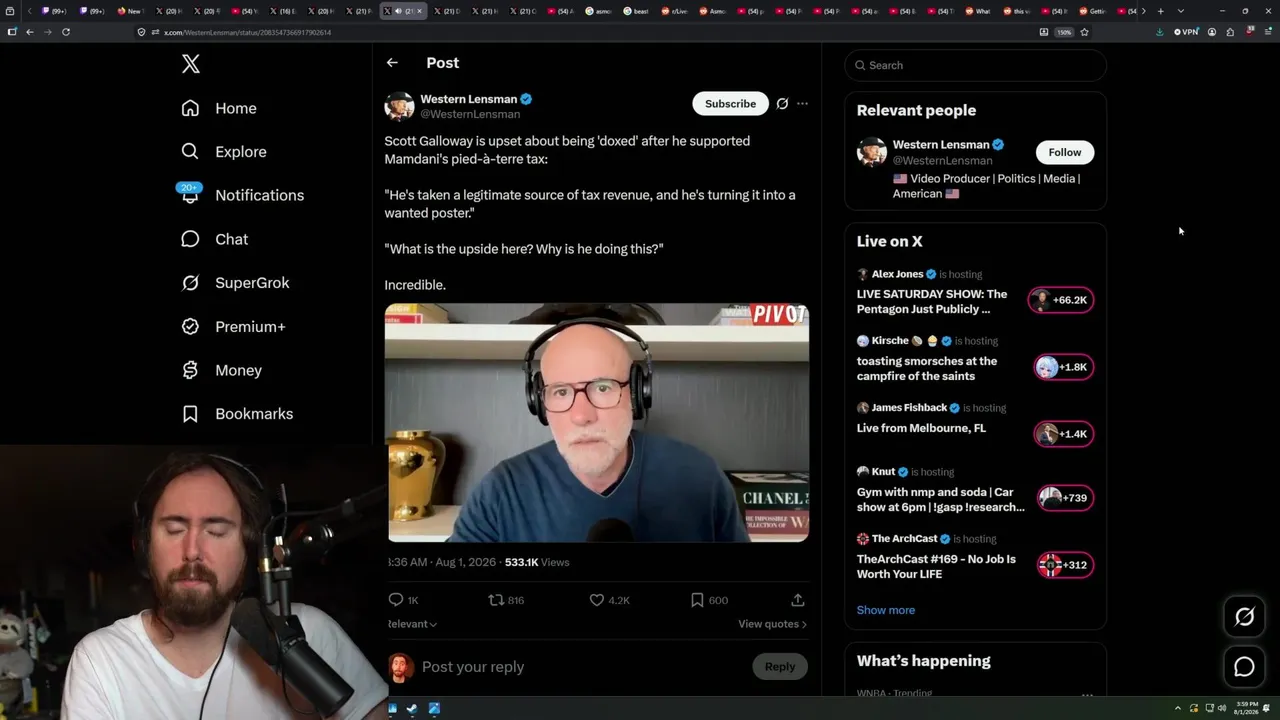Join the Kirsche live space with +1.8K
1280x720 pixels.
click(1063, 367)
